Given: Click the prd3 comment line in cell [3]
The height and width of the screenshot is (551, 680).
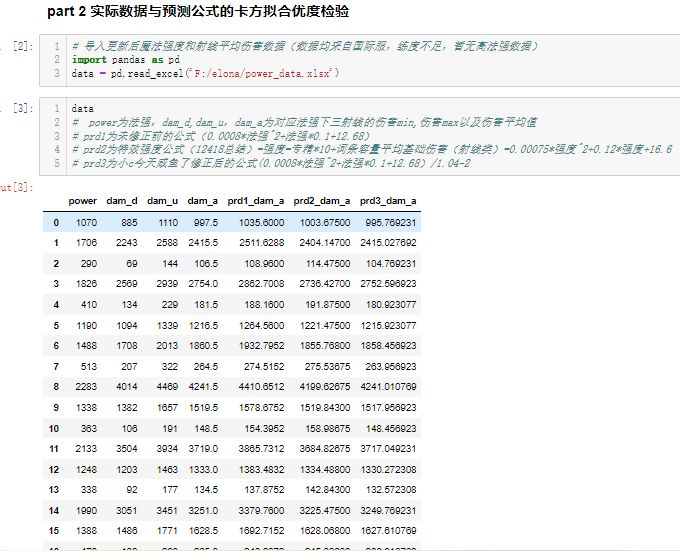Looking at the screenshot, I should [x=271, y=163].
